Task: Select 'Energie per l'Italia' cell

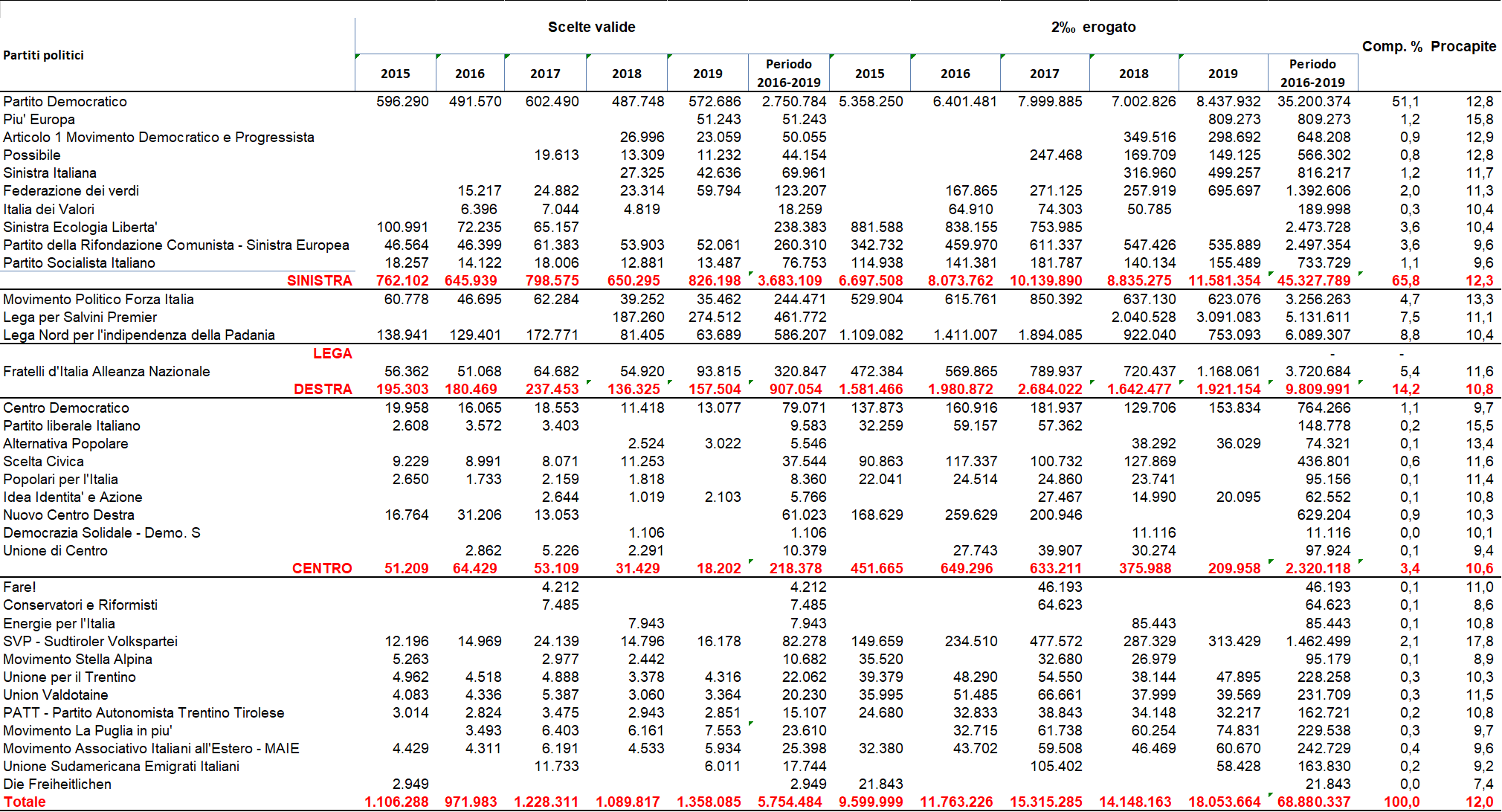Action: click(59, 623)
